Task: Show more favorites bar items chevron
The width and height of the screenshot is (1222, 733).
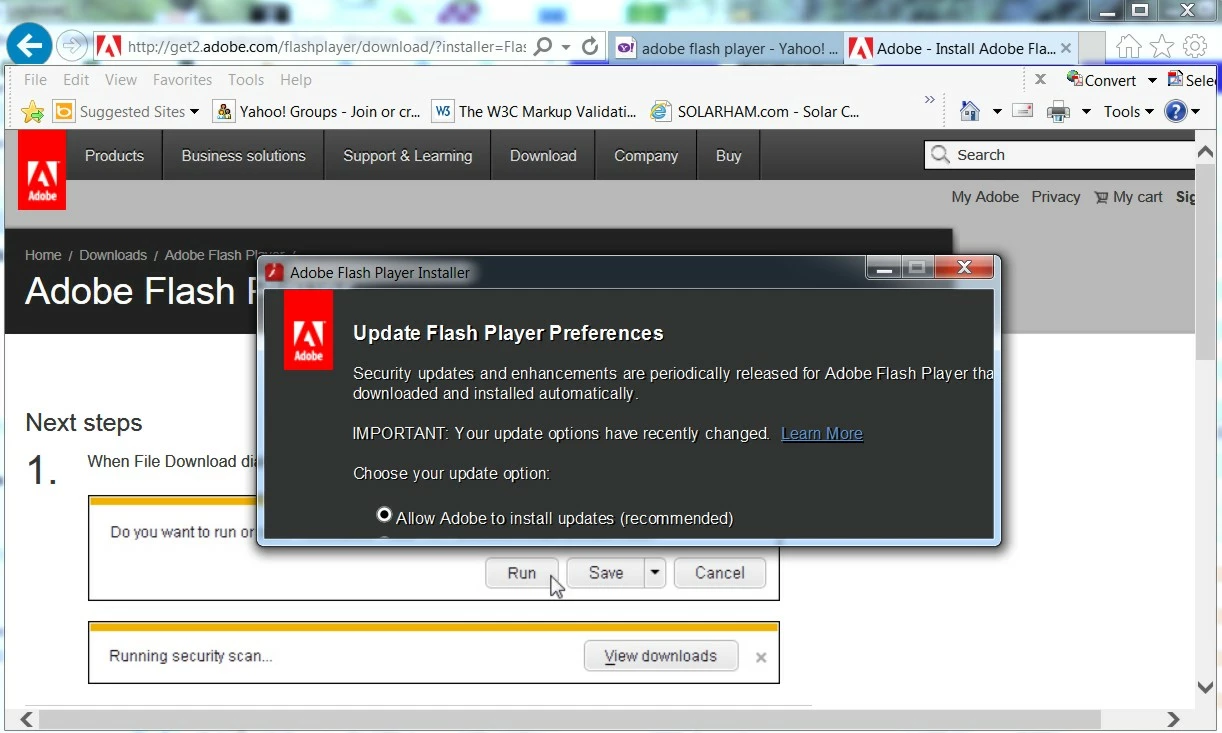Action: click(929, 100)
